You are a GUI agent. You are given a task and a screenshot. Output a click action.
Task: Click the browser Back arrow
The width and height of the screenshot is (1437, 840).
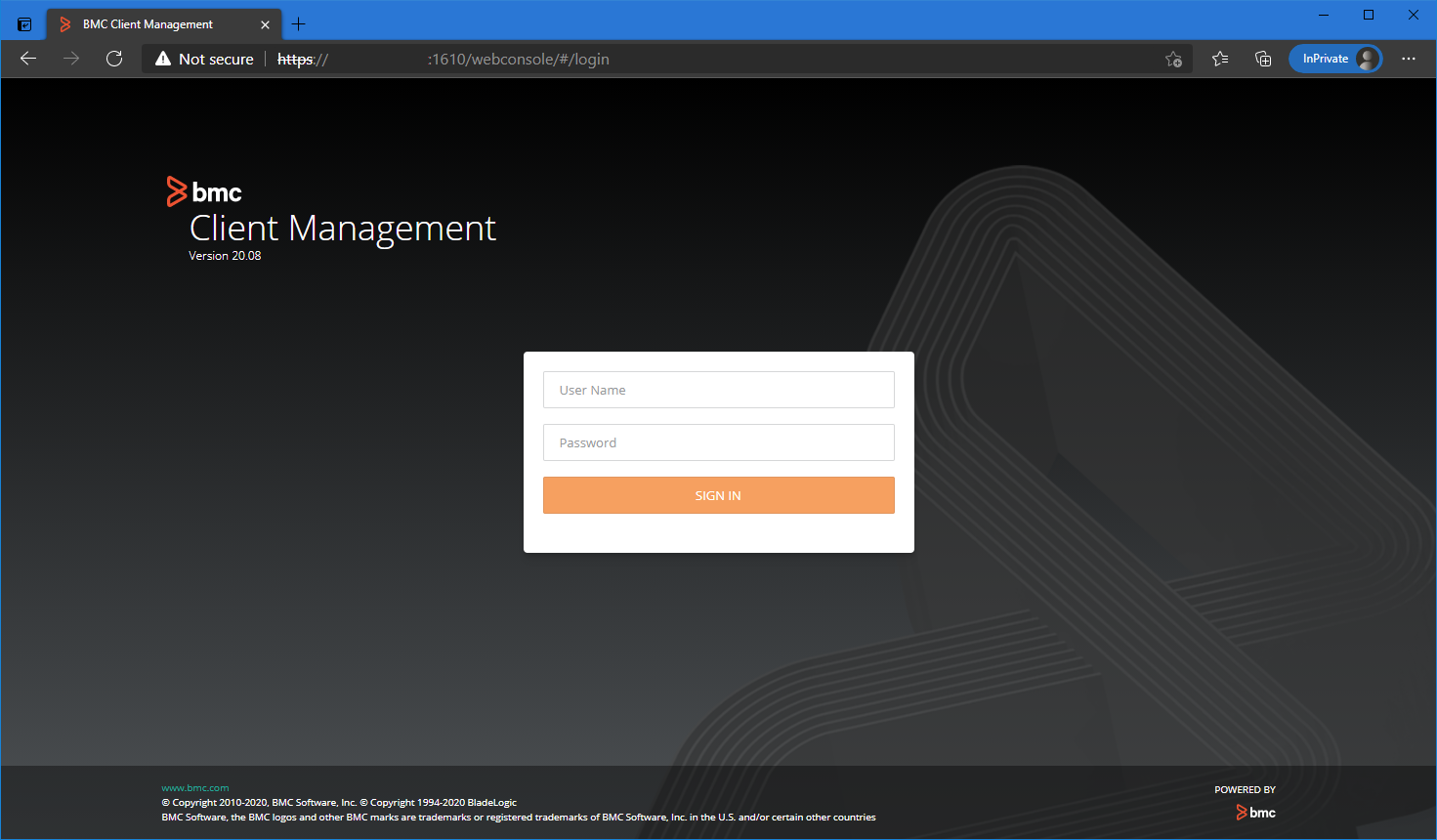pyautogui.click(x=28, y=59)
